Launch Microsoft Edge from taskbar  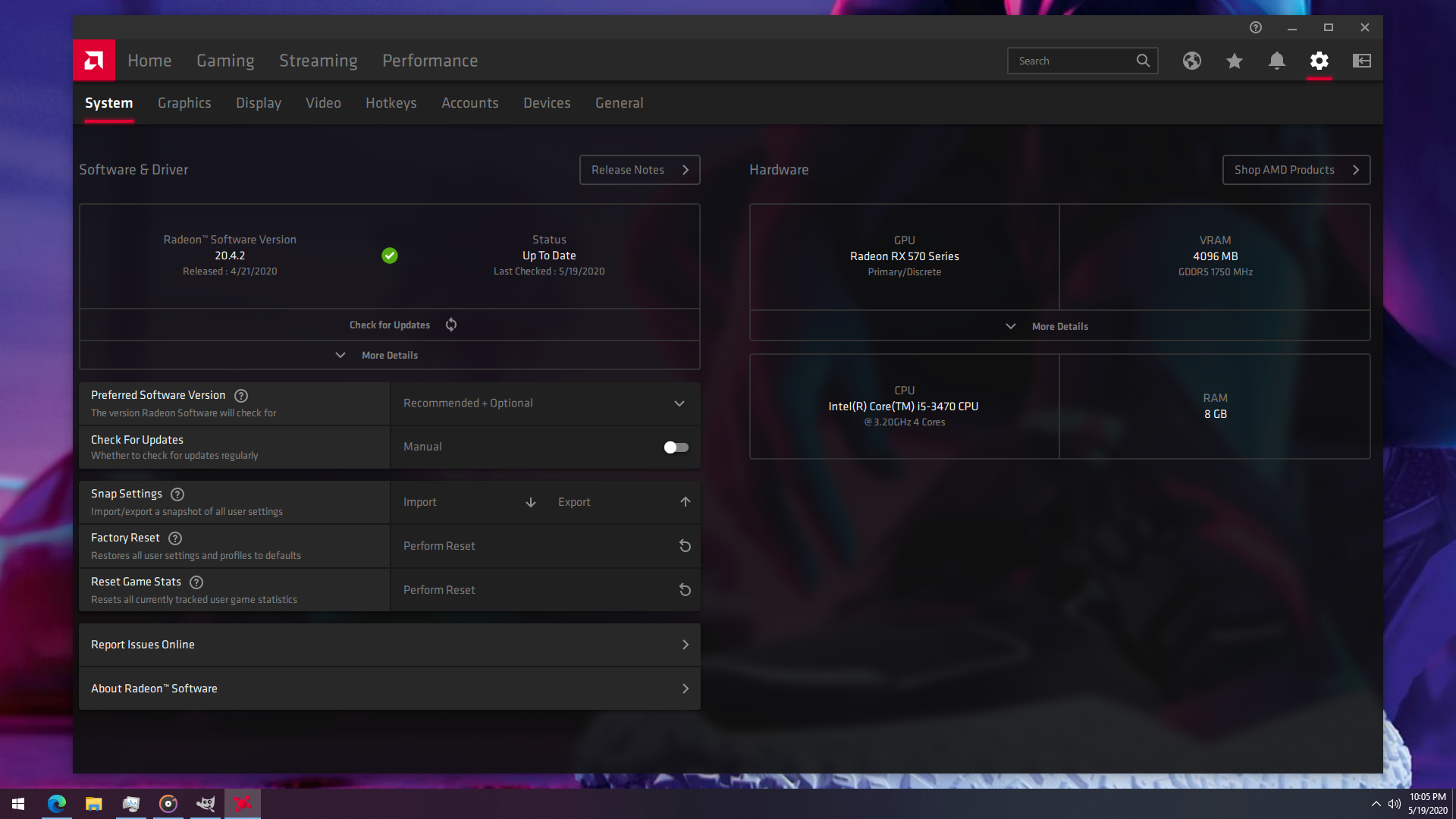click(x=57, y=804)
